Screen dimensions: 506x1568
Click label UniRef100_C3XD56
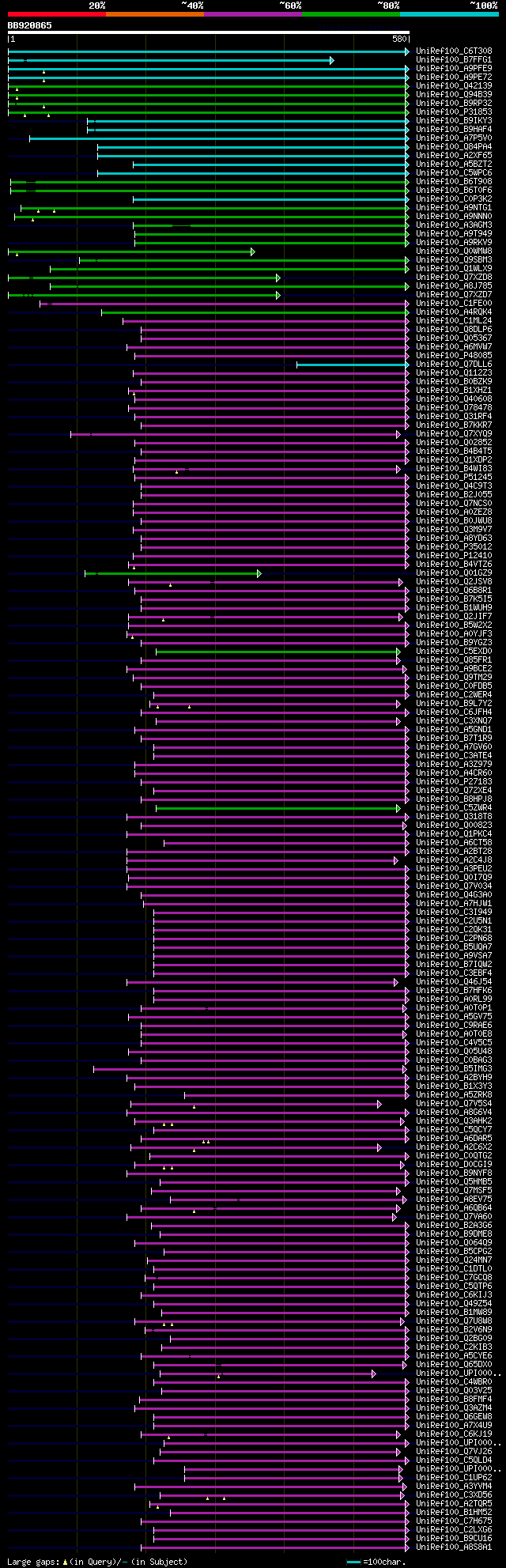pyautogui.click(x=454, y=1495)
